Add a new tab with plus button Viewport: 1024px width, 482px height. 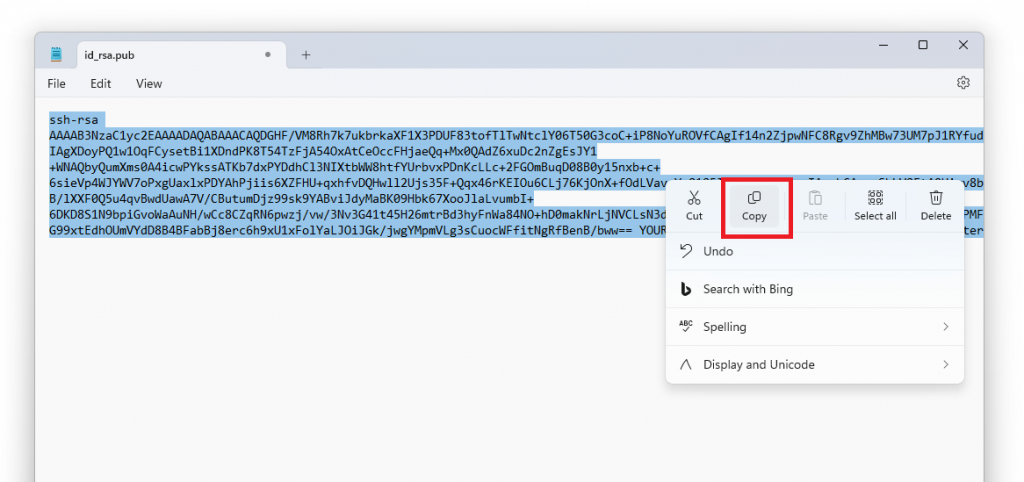(x=306, y=55)
